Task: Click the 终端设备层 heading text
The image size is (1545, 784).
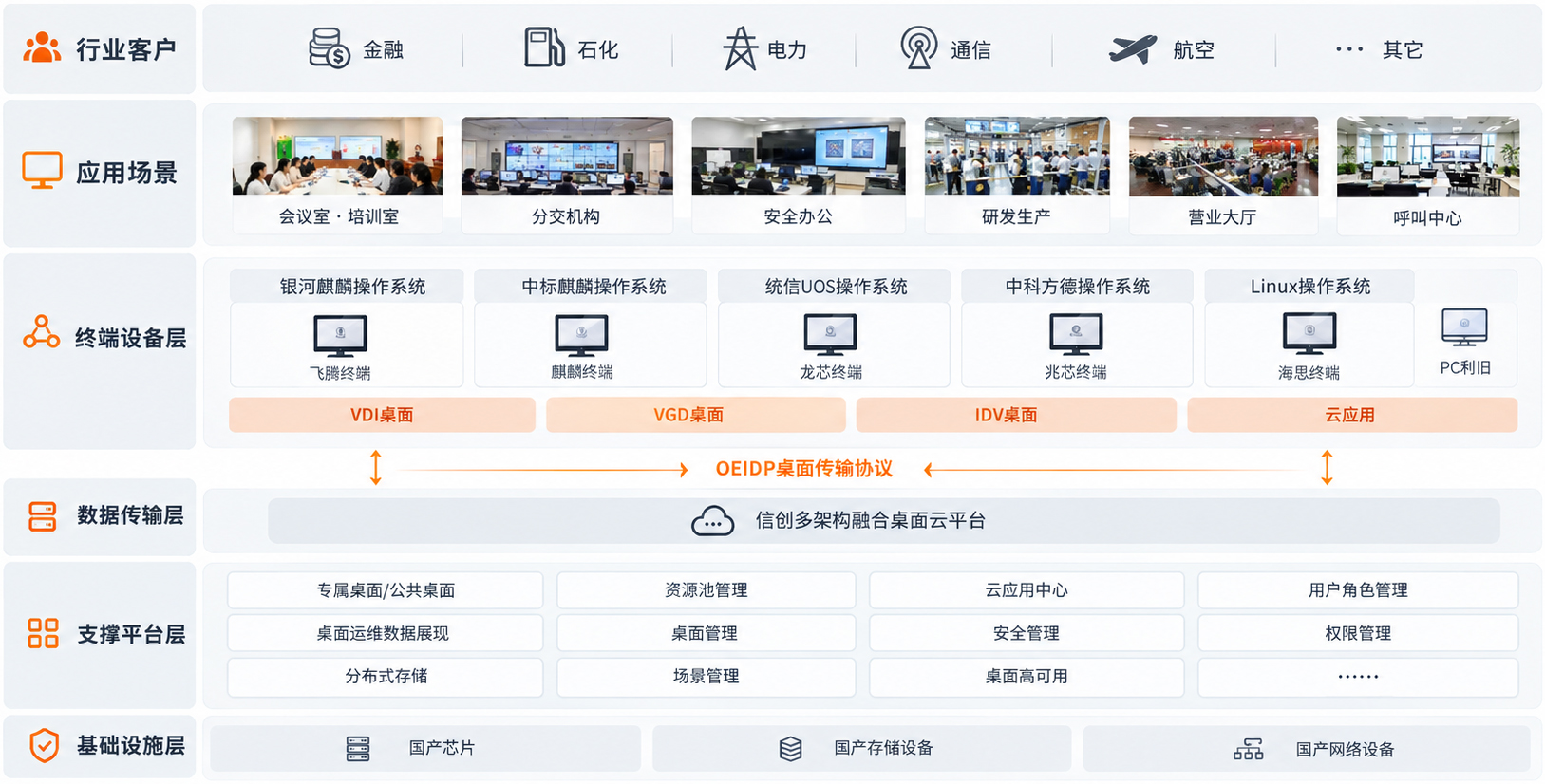Action: (130, 338)
